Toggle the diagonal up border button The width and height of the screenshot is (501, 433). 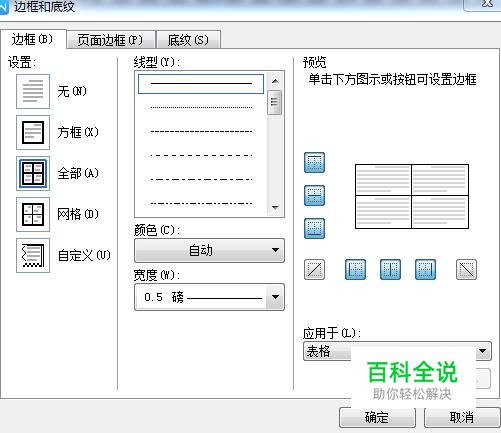point(314,269)
